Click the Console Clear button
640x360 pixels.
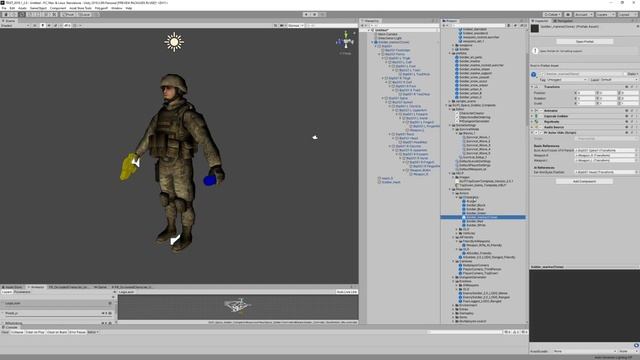click(5, 332)
